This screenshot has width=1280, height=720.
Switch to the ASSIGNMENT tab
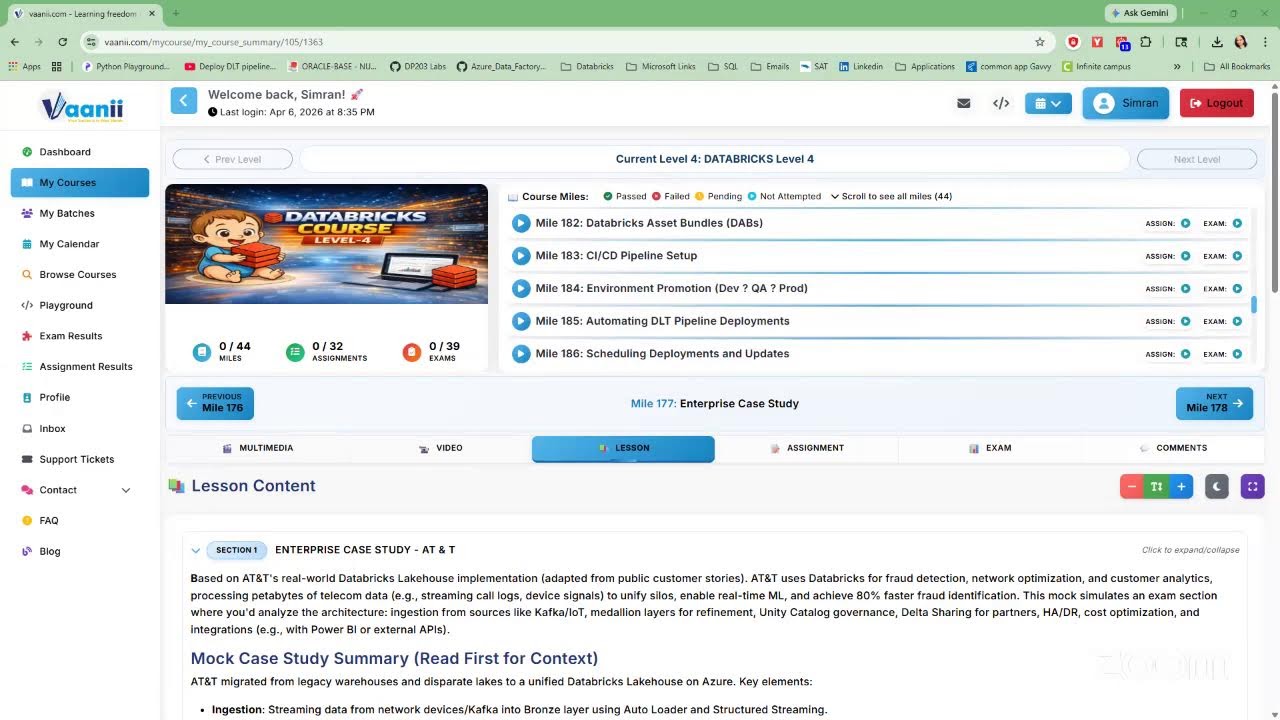(x=806, y=448)
